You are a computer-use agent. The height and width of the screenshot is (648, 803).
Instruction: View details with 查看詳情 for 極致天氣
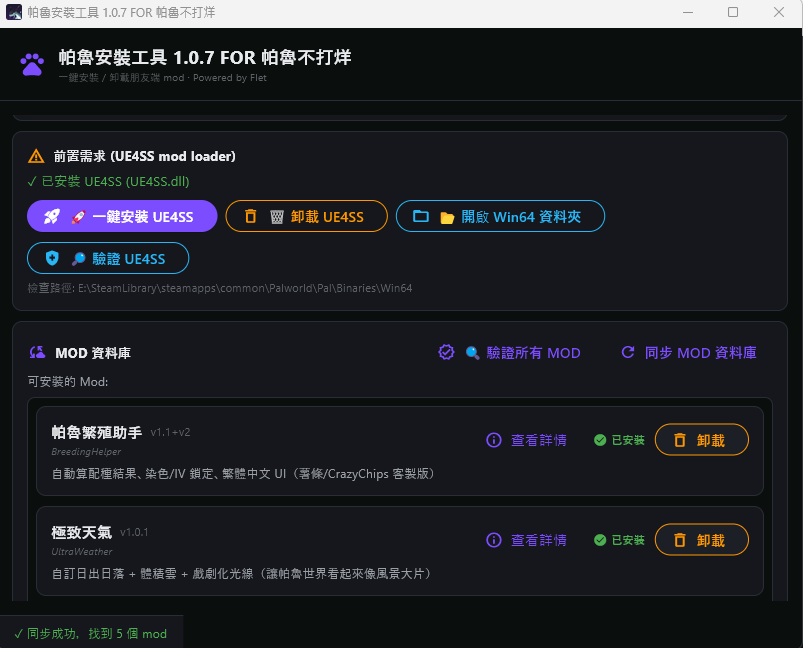click(526, 539)
